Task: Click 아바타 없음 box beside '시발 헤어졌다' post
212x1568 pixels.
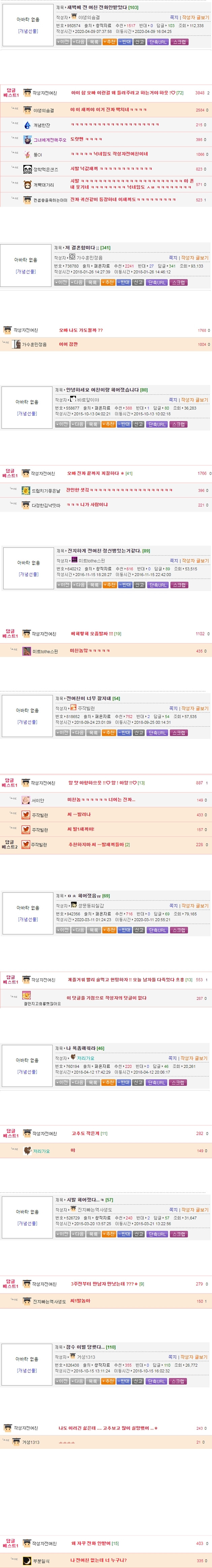Action: tap(27, 1217)
